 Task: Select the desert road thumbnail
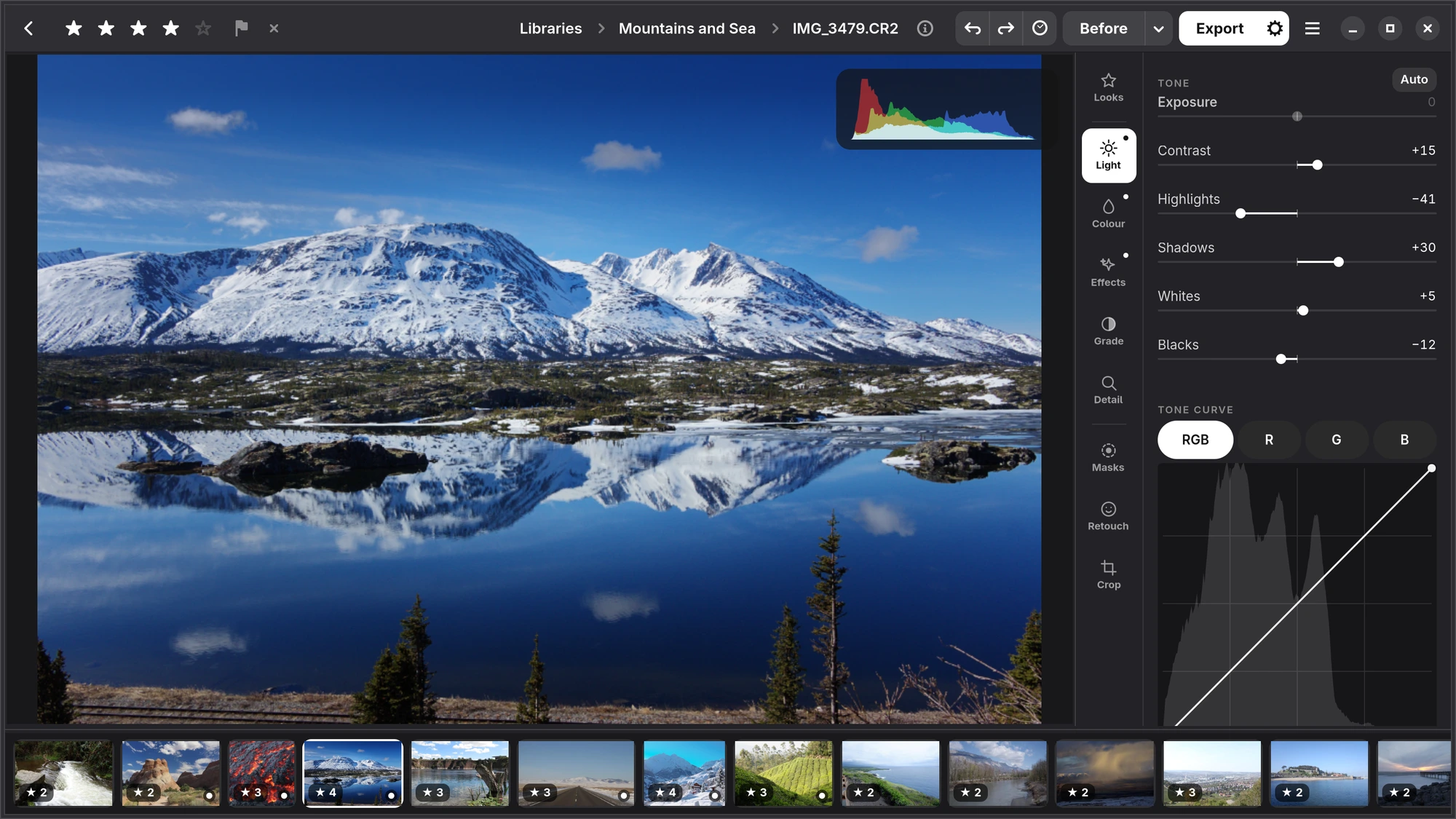(576, 773)
